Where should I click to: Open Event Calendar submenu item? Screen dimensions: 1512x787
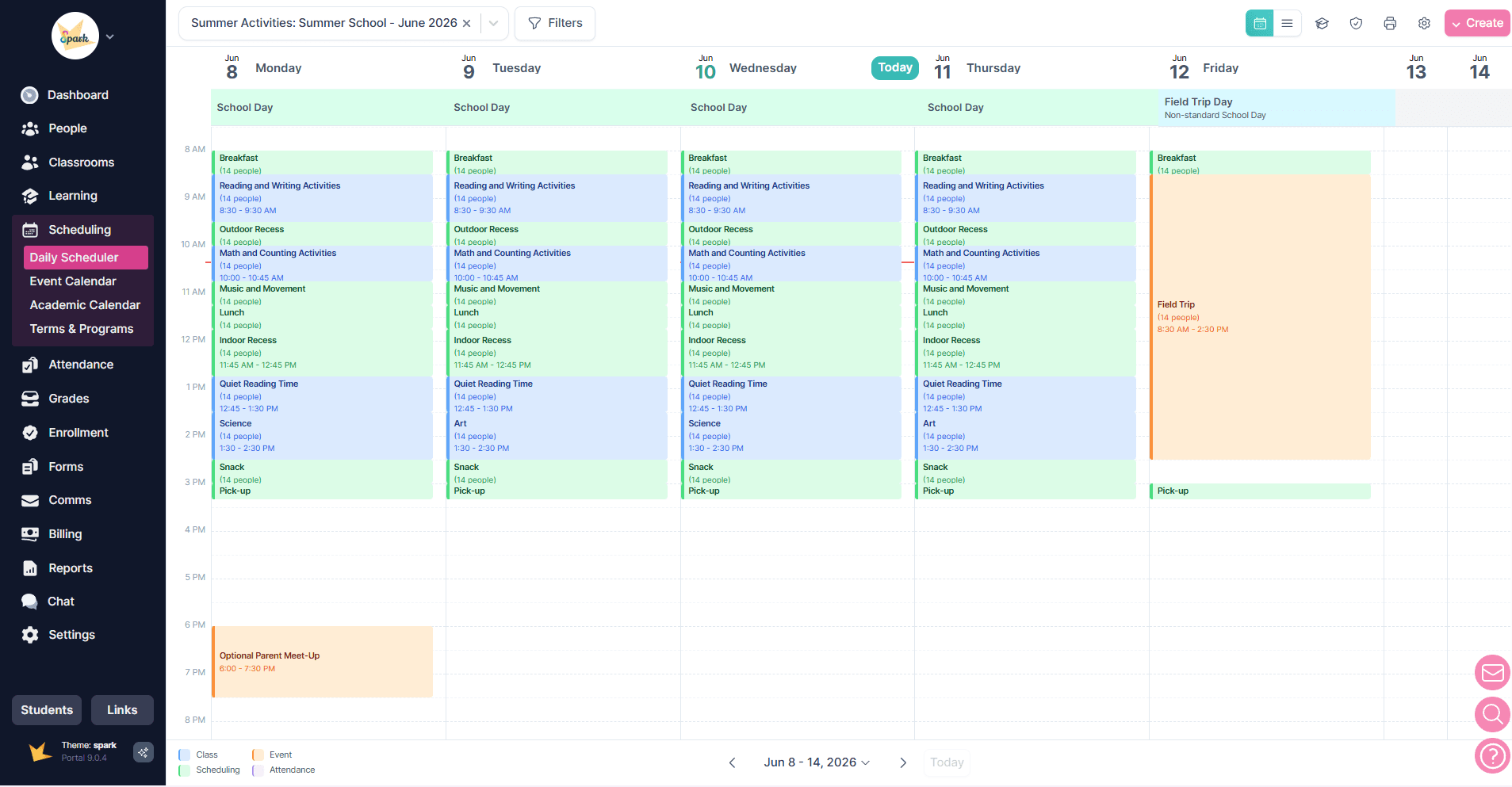(73, 281)
